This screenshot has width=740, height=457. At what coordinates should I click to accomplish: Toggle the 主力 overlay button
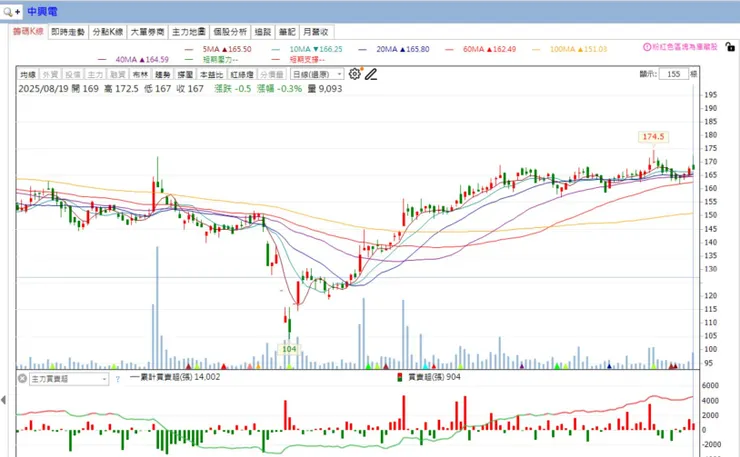tap(95, 75)
